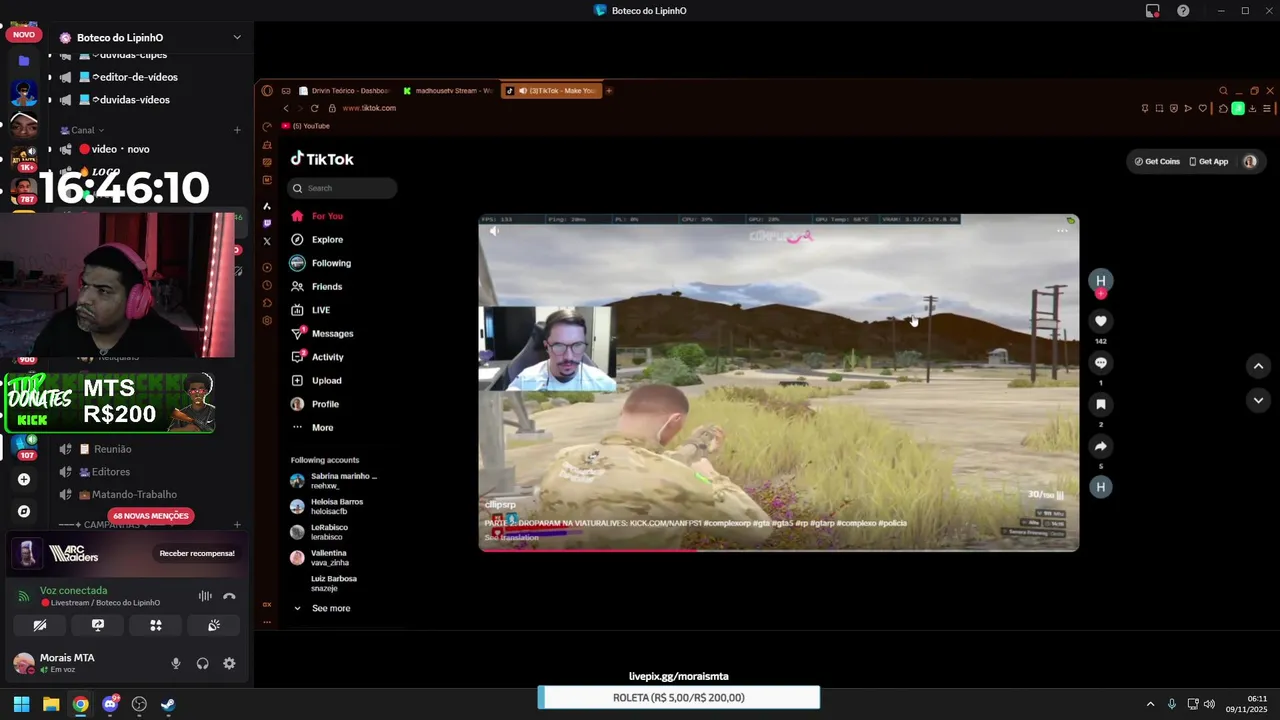Switch to the madhousetv Stream tab
1280x720 pixels.
coord(448,91)
